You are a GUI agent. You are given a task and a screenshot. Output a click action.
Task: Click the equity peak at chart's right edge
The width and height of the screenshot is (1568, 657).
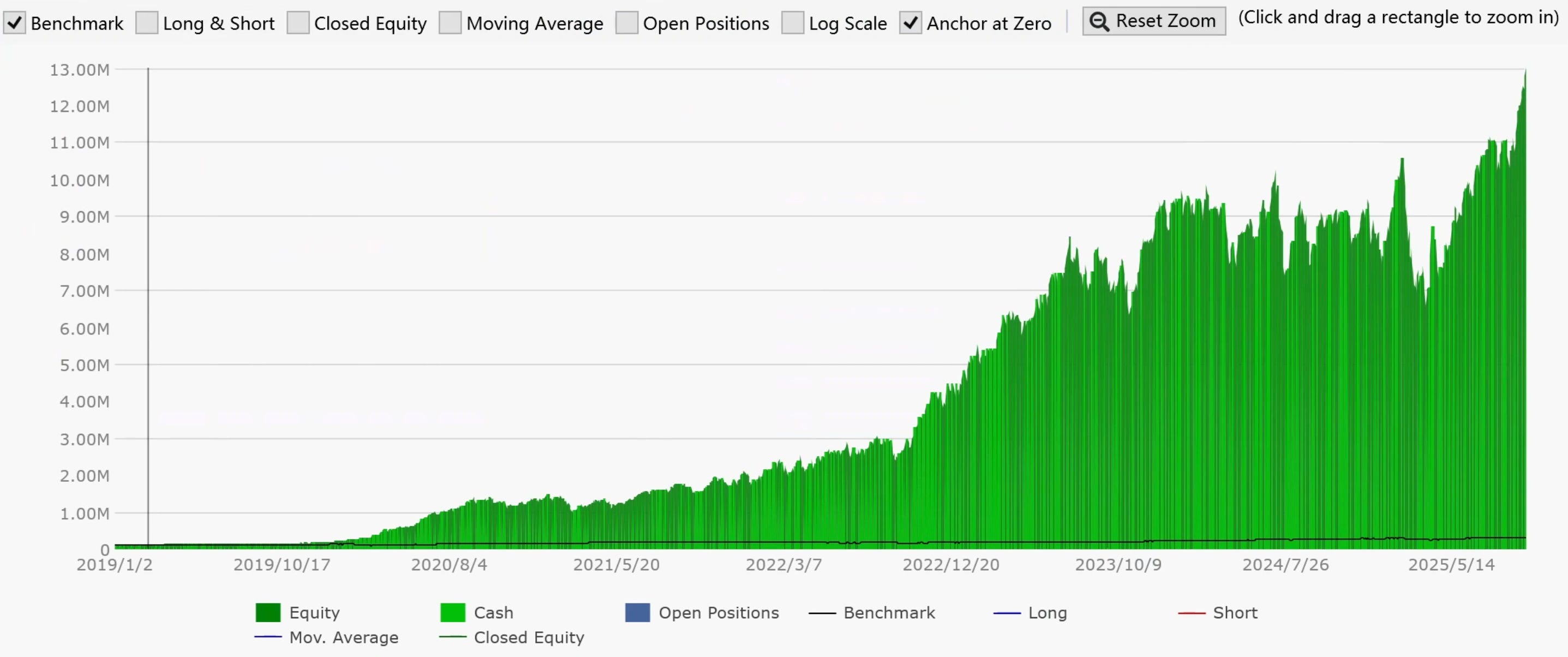click(1525, 73)
